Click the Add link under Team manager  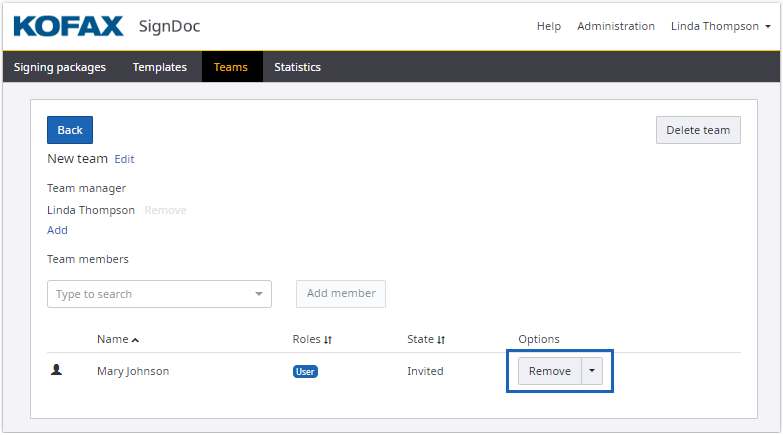(x=57, y=230)
